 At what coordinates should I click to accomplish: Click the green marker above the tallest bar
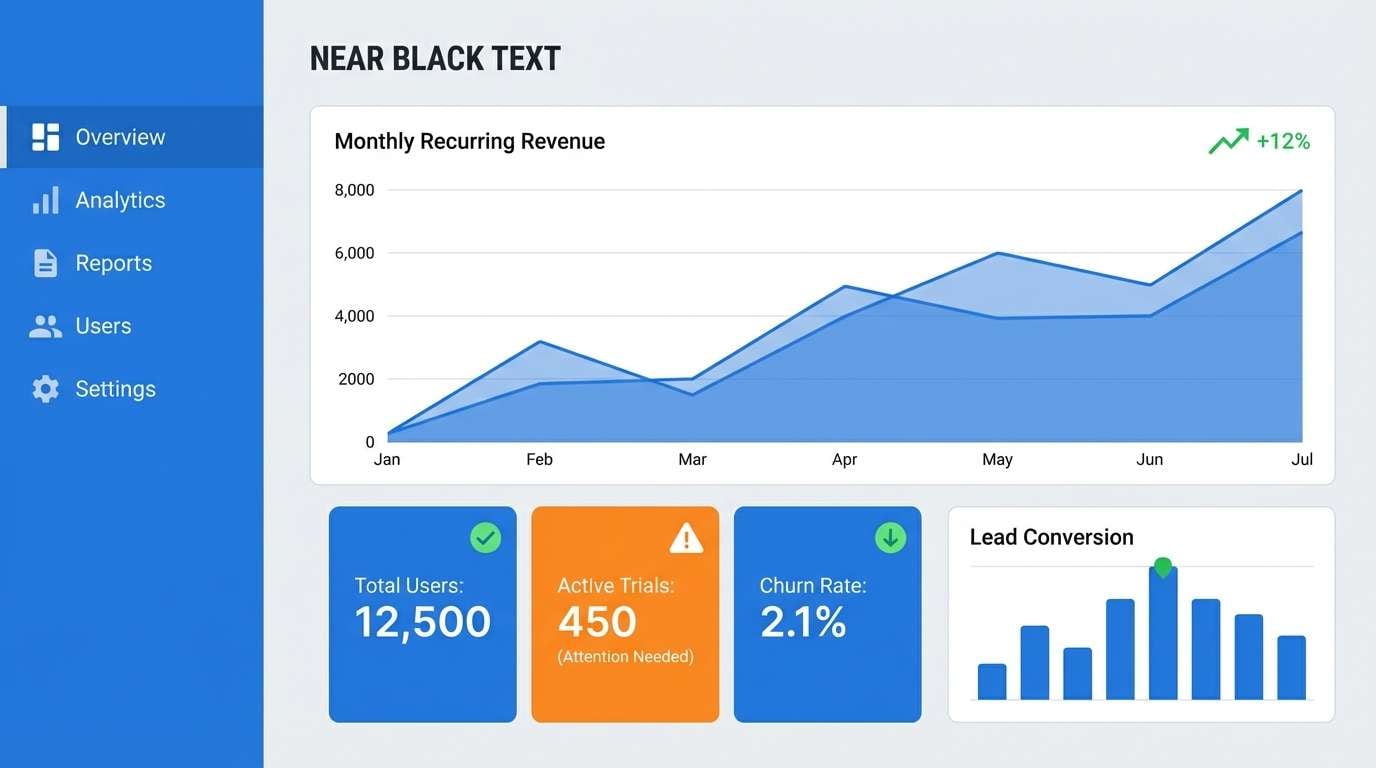coord(1164,567)
